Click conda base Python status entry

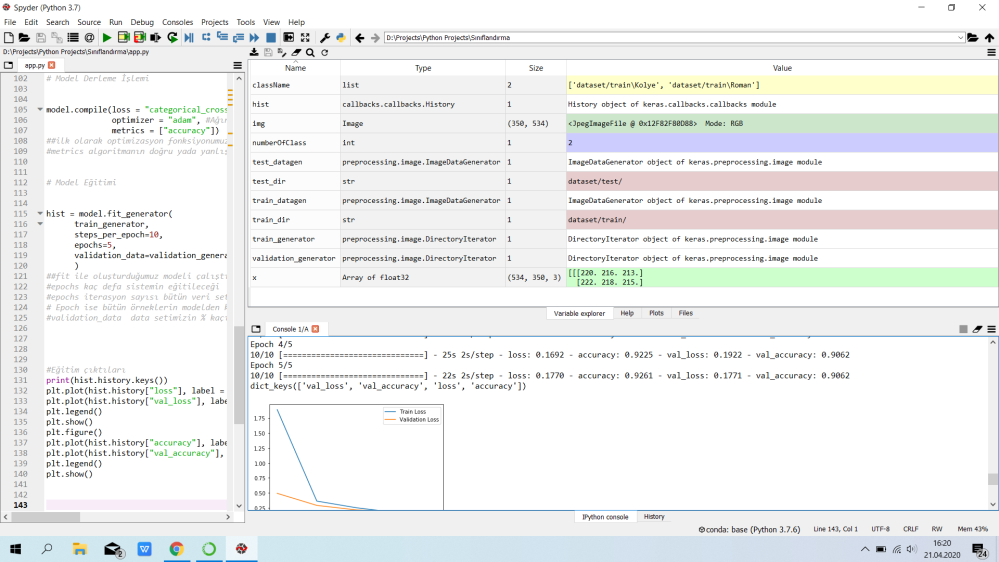(x=749, y=529)
